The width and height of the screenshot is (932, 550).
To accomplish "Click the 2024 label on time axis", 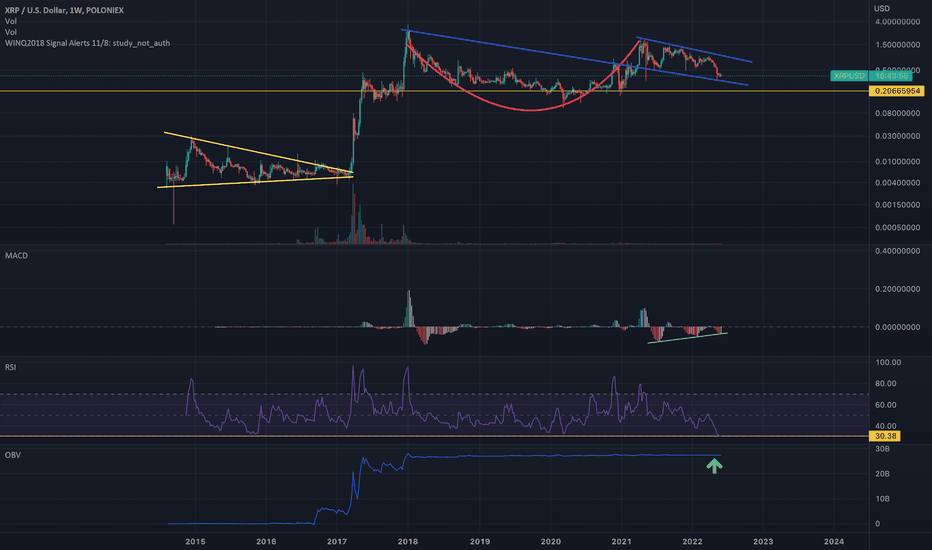I will [834, 541].
